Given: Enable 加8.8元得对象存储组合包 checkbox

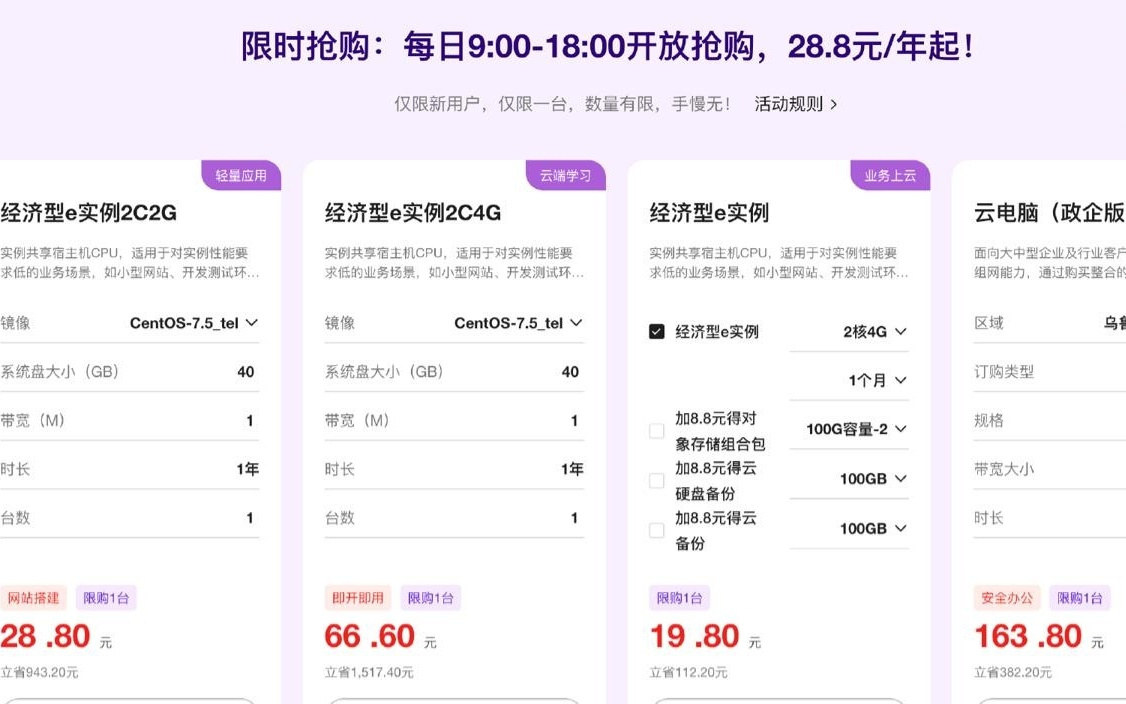Looking at the screenshot, I should tap(656, 430).
